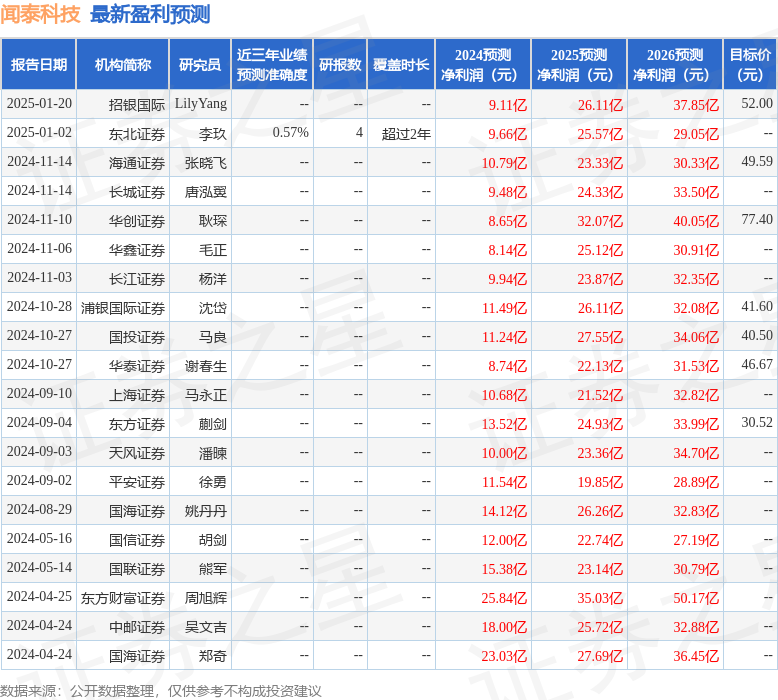Select the 东方财富证券 institution cell
This screenshot has height=700, width=778.
point(123,598)
